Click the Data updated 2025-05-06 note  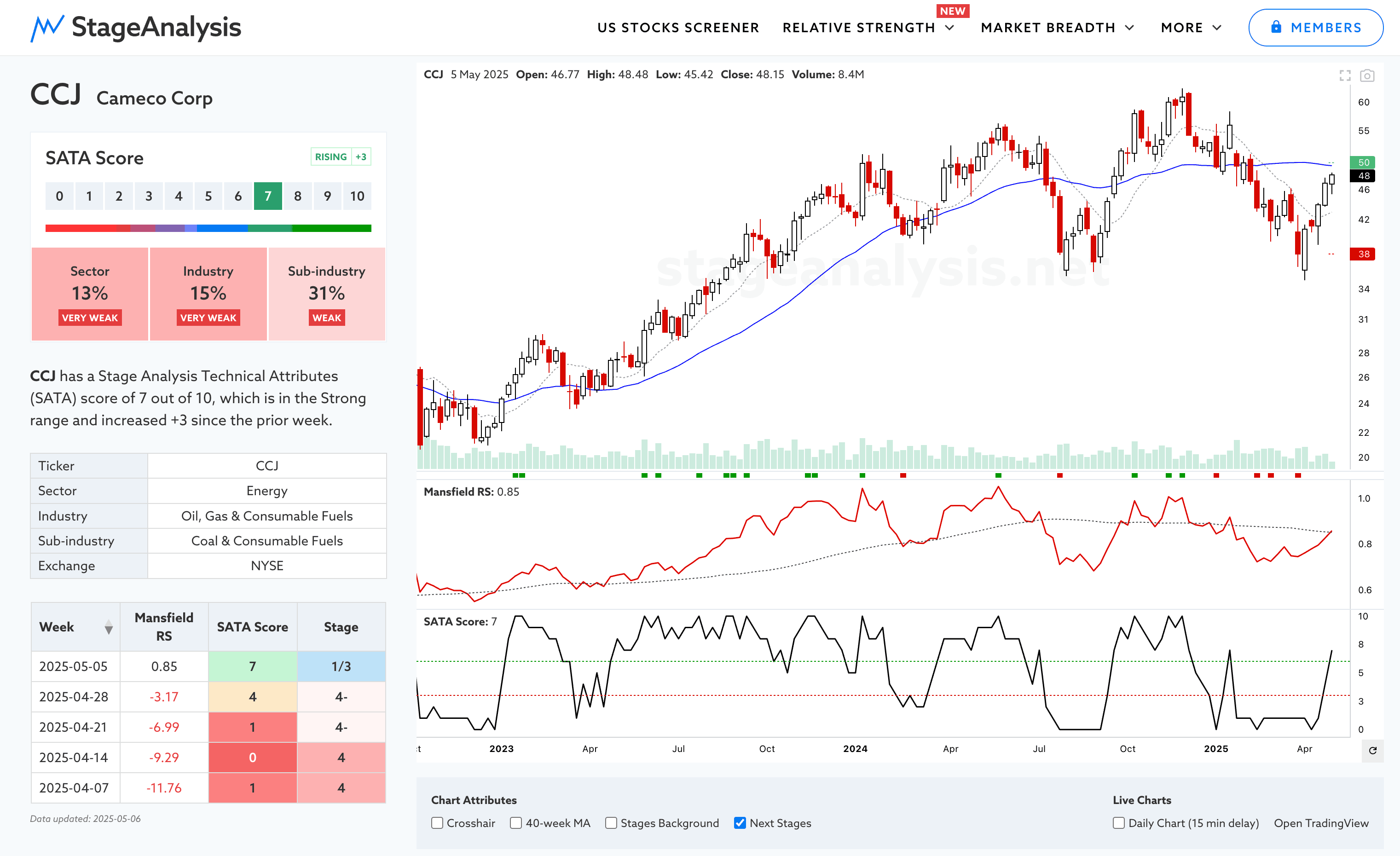(x=85, y=819)
